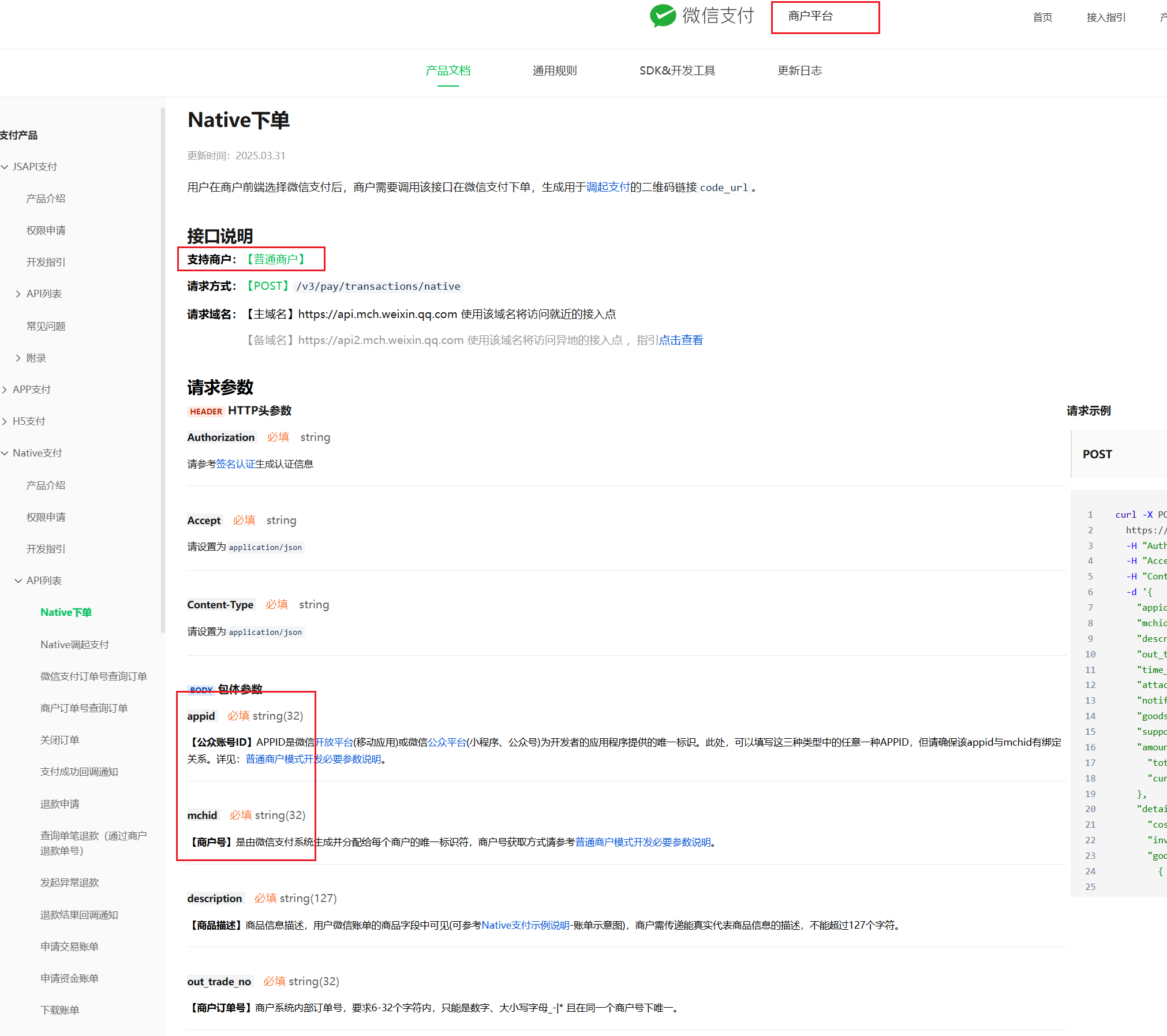Select 开发指引 under JSAPI支付
This screenshot has width=1167, height=1036.
coord(46,262)
